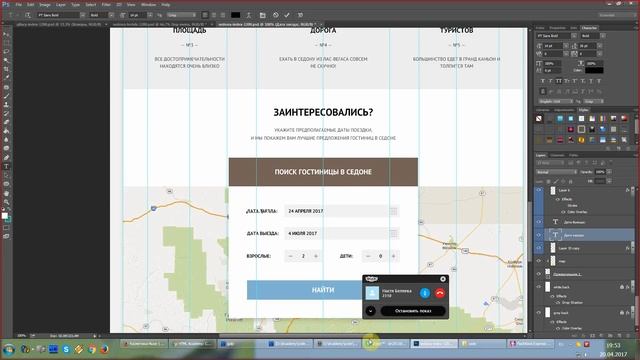Image resolution: width=640 pixels, height=360 pixels.
Task: Commit current text edits with checkmark
Action: [287, 15]
